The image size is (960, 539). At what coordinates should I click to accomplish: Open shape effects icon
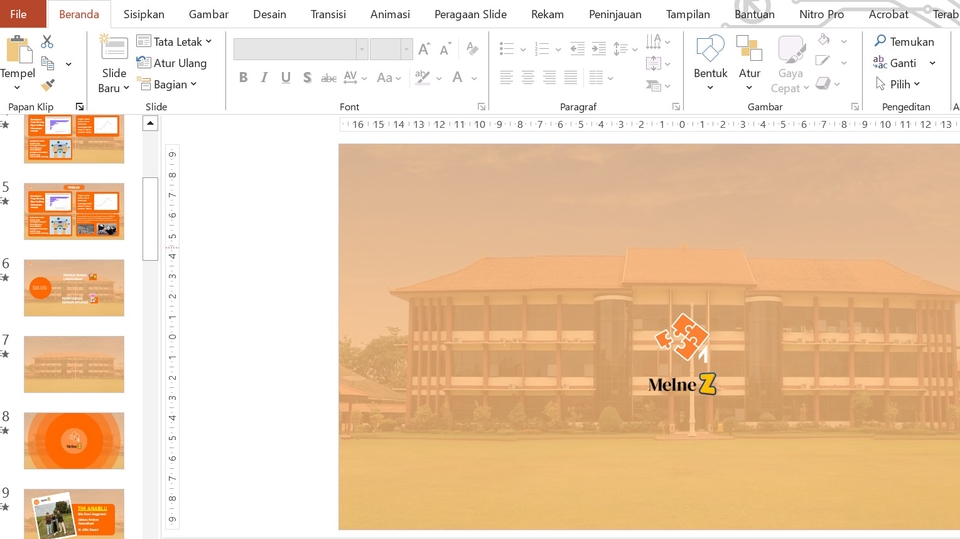[x=823, y=83]
